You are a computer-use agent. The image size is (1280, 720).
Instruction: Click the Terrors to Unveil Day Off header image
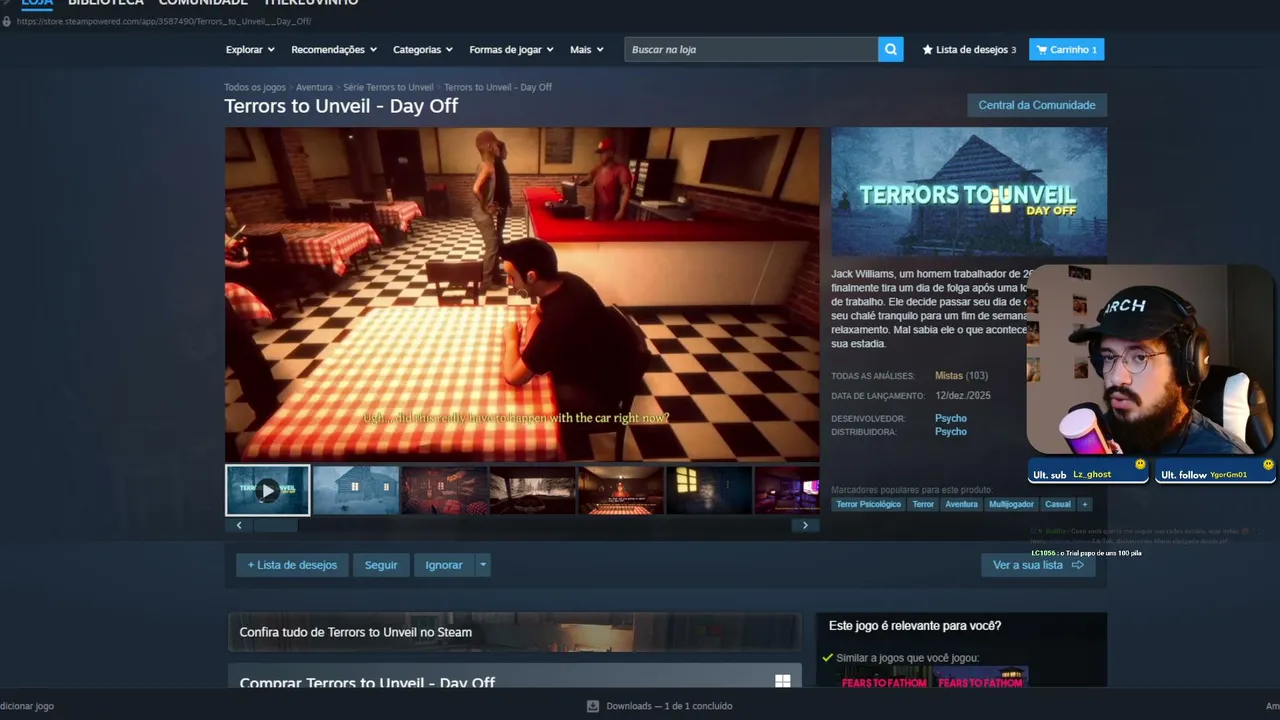click(969, 192)
